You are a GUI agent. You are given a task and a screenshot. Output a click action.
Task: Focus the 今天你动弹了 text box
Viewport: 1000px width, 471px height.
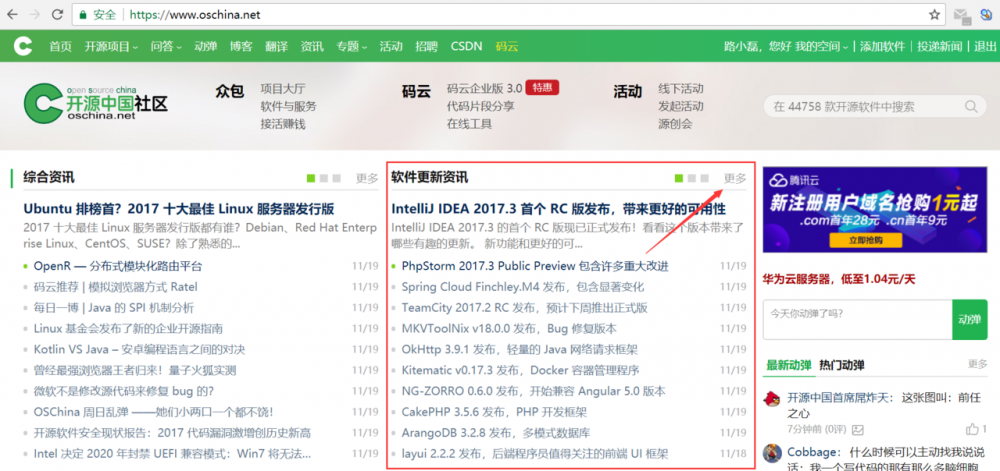tap(857, 319)
